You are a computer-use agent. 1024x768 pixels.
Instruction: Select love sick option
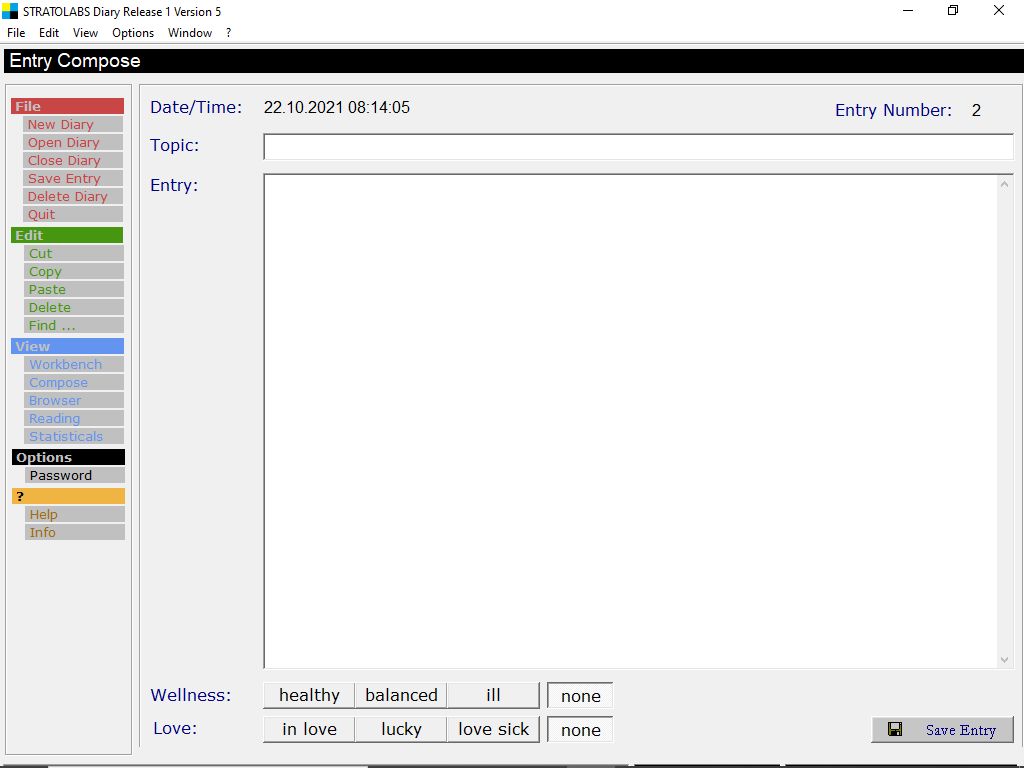point(493,729)
